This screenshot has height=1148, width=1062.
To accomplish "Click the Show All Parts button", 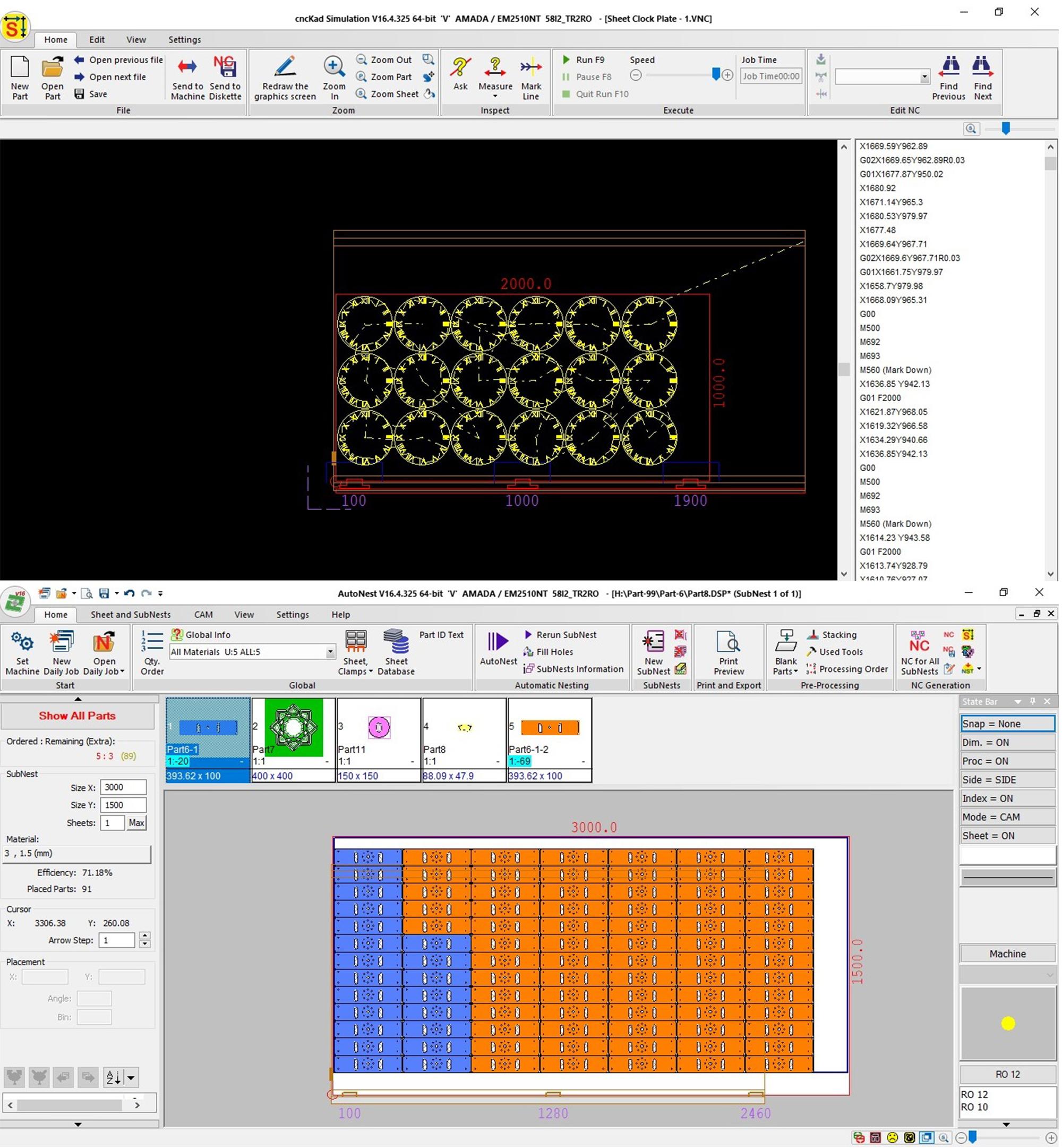I will coord(77,716).
